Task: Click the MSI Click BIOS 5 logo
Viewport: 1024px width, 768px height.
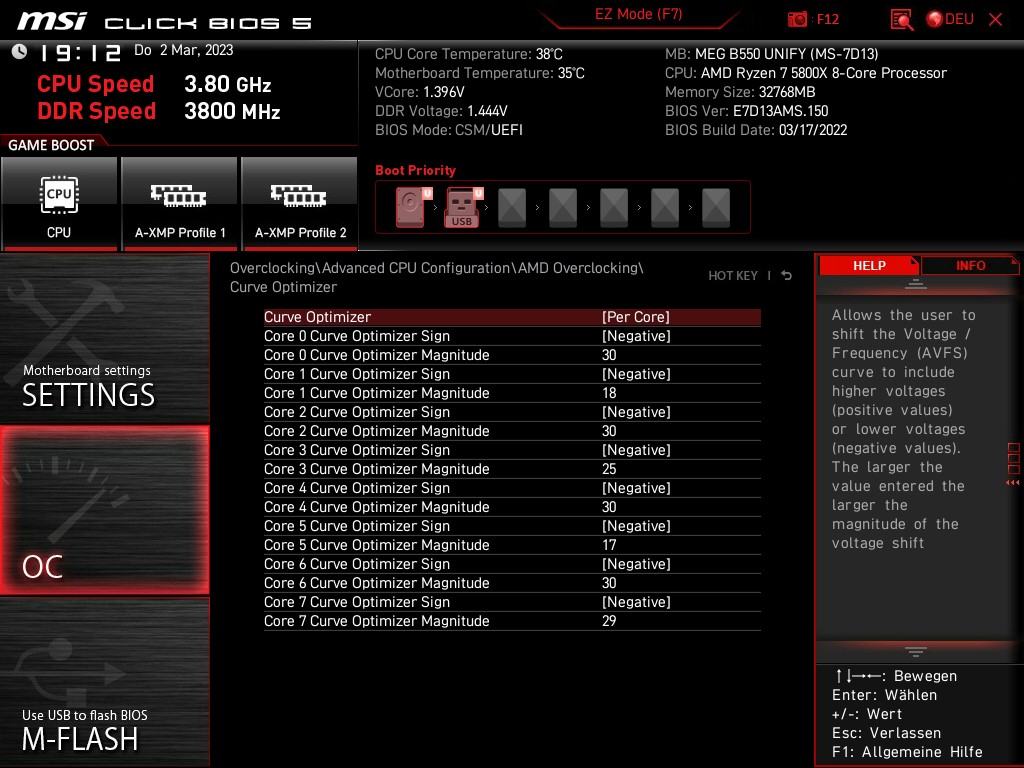Action: click(164, 22)
